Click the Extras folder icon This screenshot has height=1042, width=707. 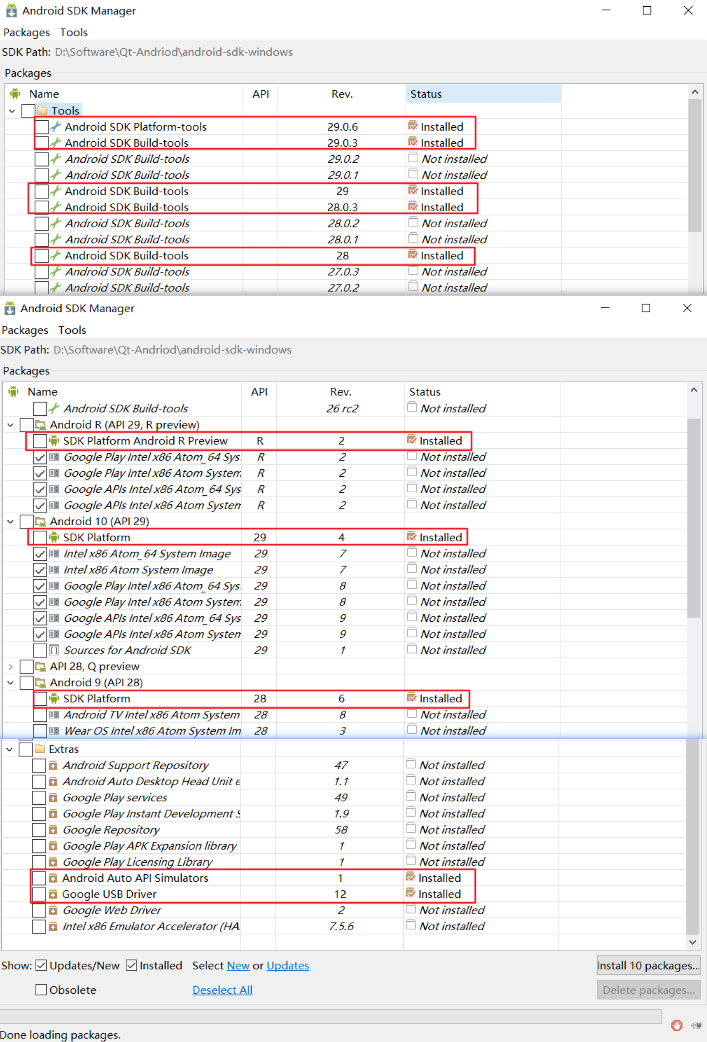[x=41, y=749]
